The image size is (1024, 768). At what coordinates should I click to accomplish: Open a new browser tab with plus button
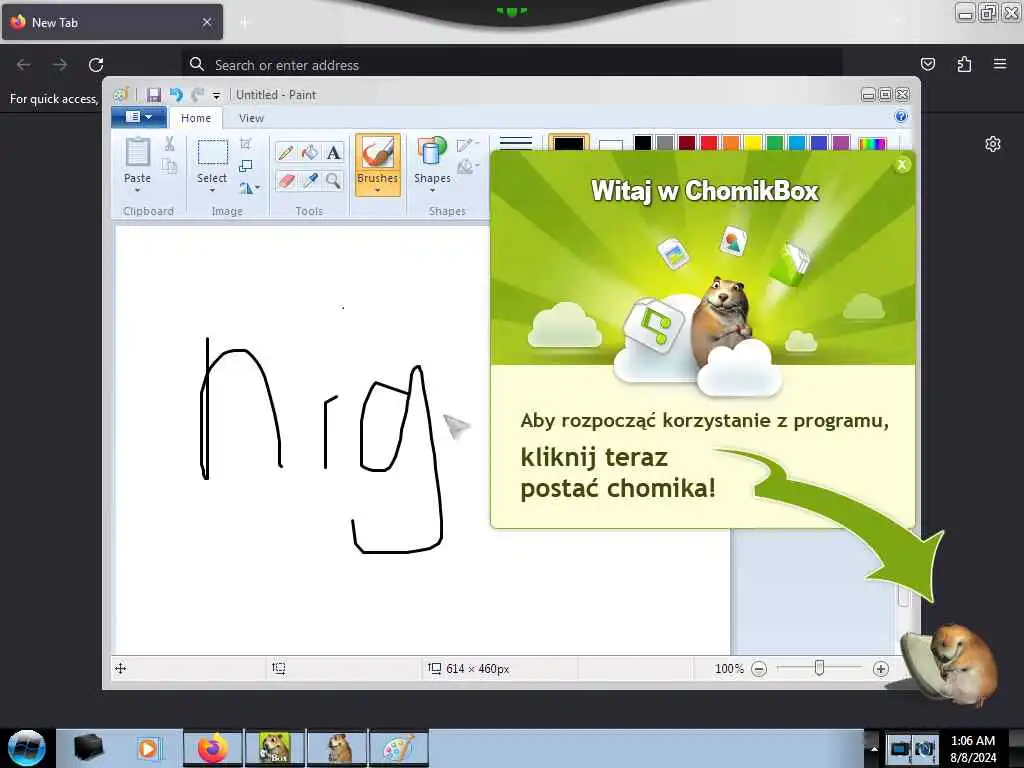point(245,23)
